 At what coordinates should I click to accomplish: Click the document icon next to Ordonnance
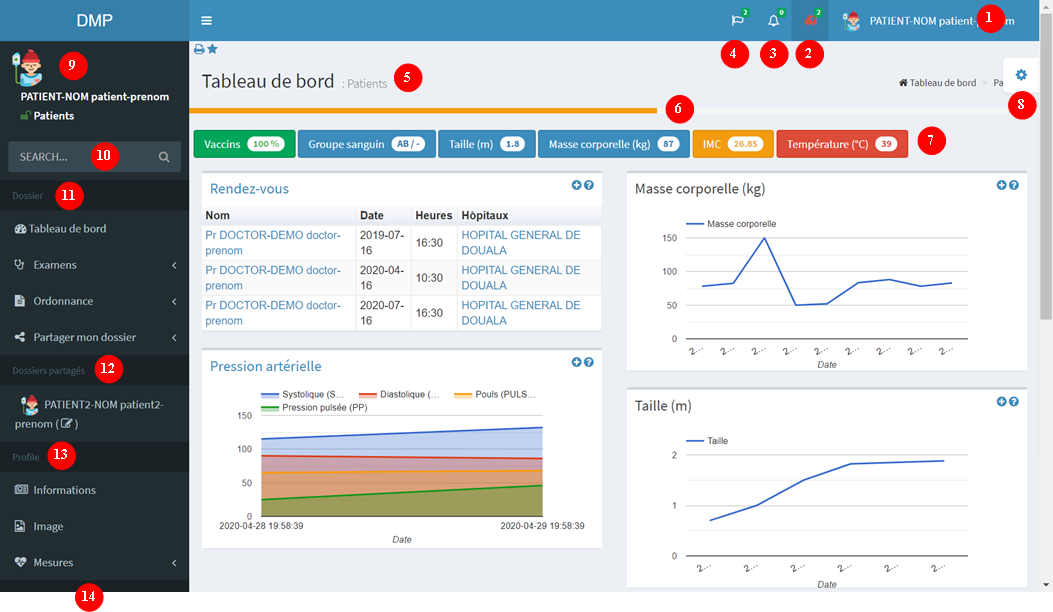[x=19, y=301]
